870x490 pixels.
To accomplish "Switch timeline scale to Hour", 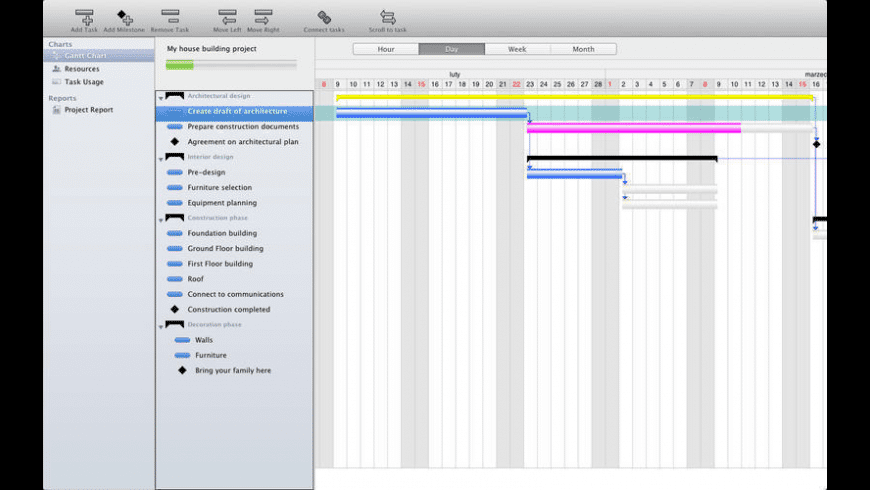I will pyautogui.click(x=386, y=49).
